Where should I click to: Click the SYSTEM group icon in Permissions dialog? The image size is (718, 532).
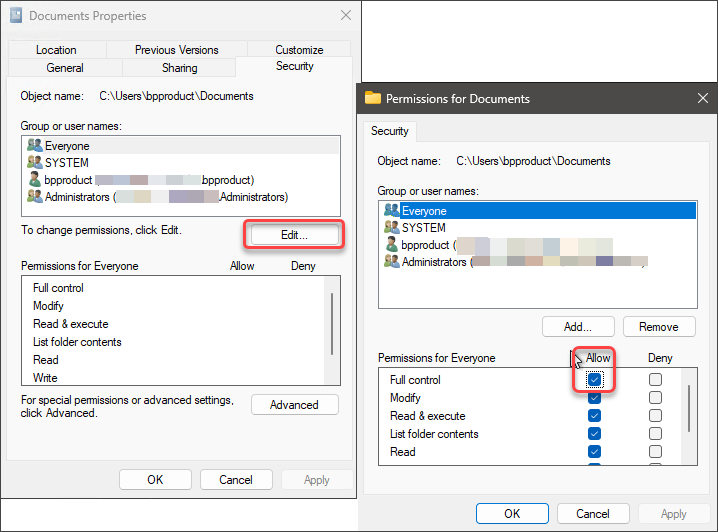click(x=392, y=227)
